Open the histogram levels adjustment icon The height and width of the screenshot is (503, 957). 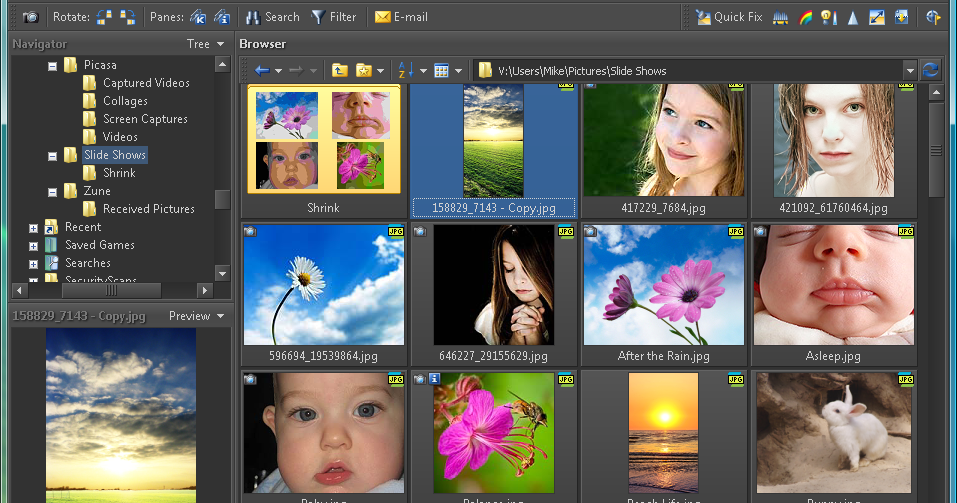point(780,17)
